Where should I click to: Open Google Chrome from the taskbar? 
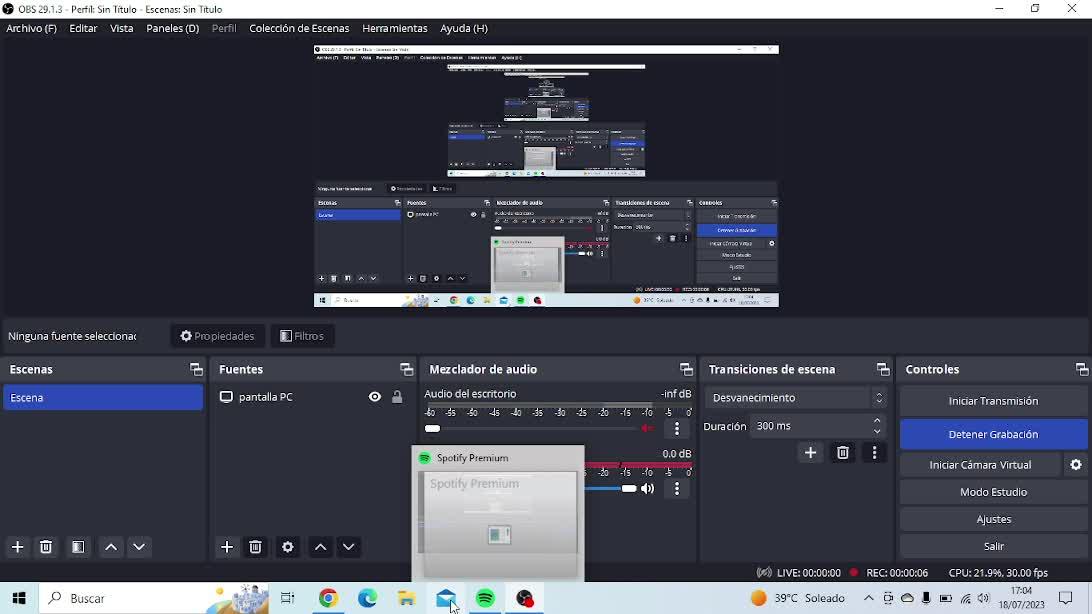[x=328, y=599]
